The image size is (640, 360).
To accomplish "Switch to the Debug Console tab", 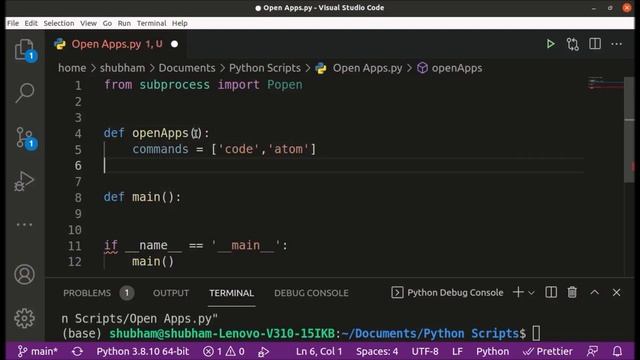I will 311,293.
